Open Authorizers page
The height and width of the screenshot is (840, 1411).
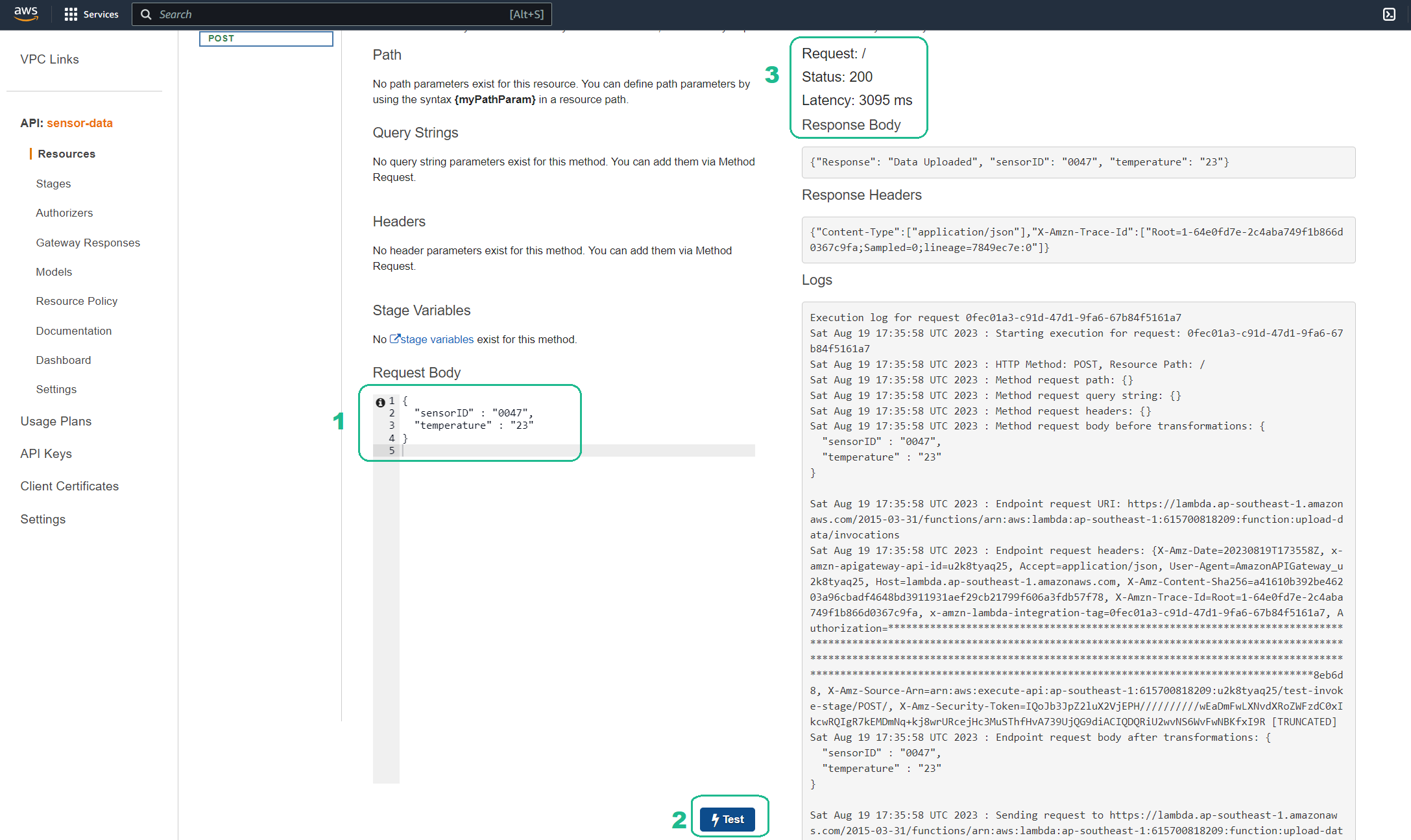tap(64, 213)
